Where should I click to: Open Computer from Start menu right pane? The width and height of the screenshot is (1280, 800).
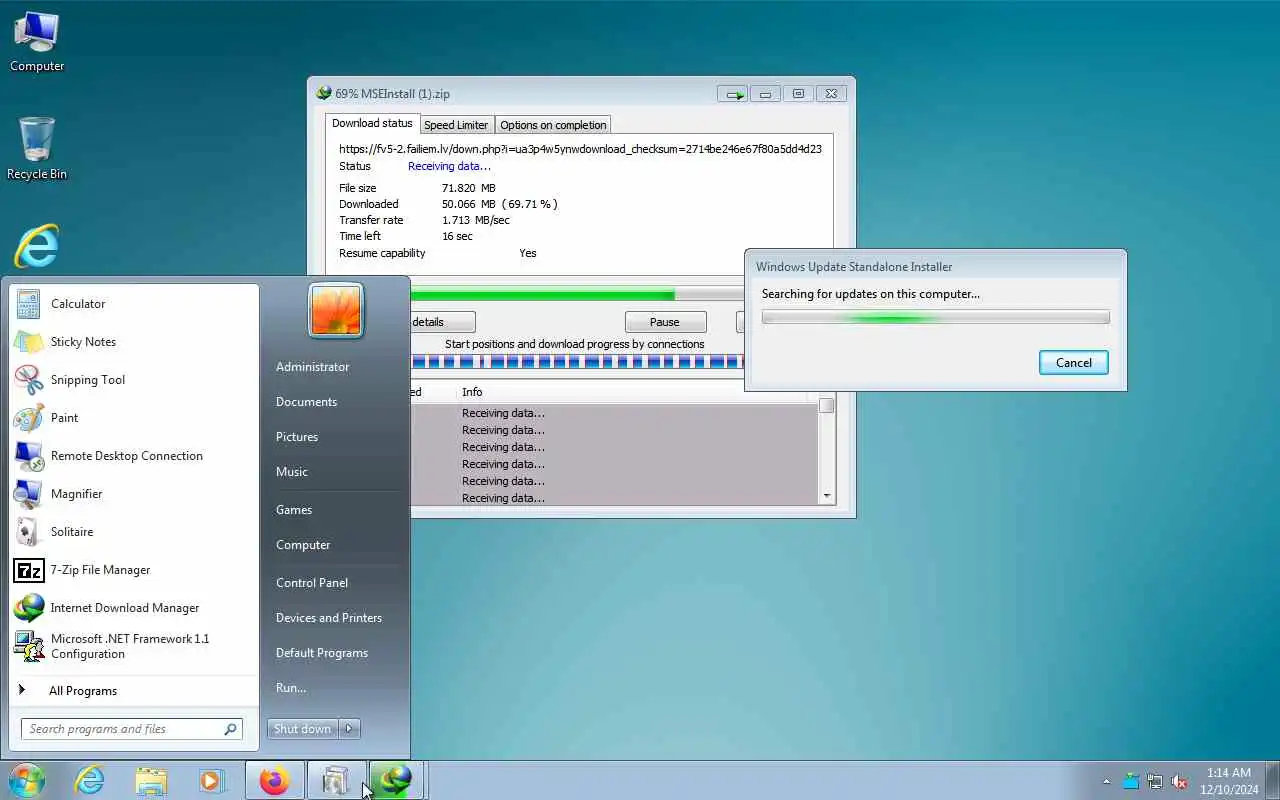(303, 545)
